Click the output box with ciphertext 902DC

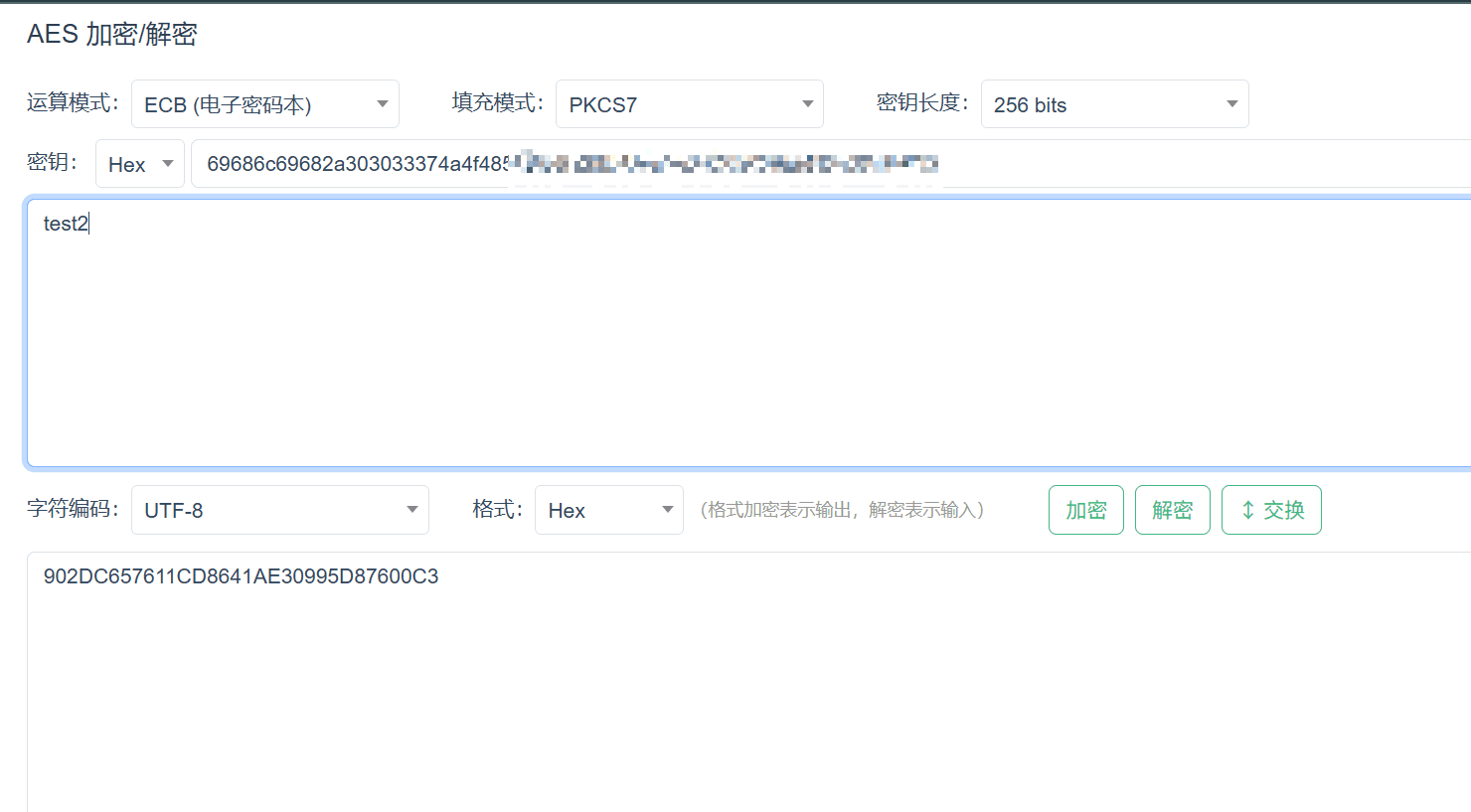point(745,676)
